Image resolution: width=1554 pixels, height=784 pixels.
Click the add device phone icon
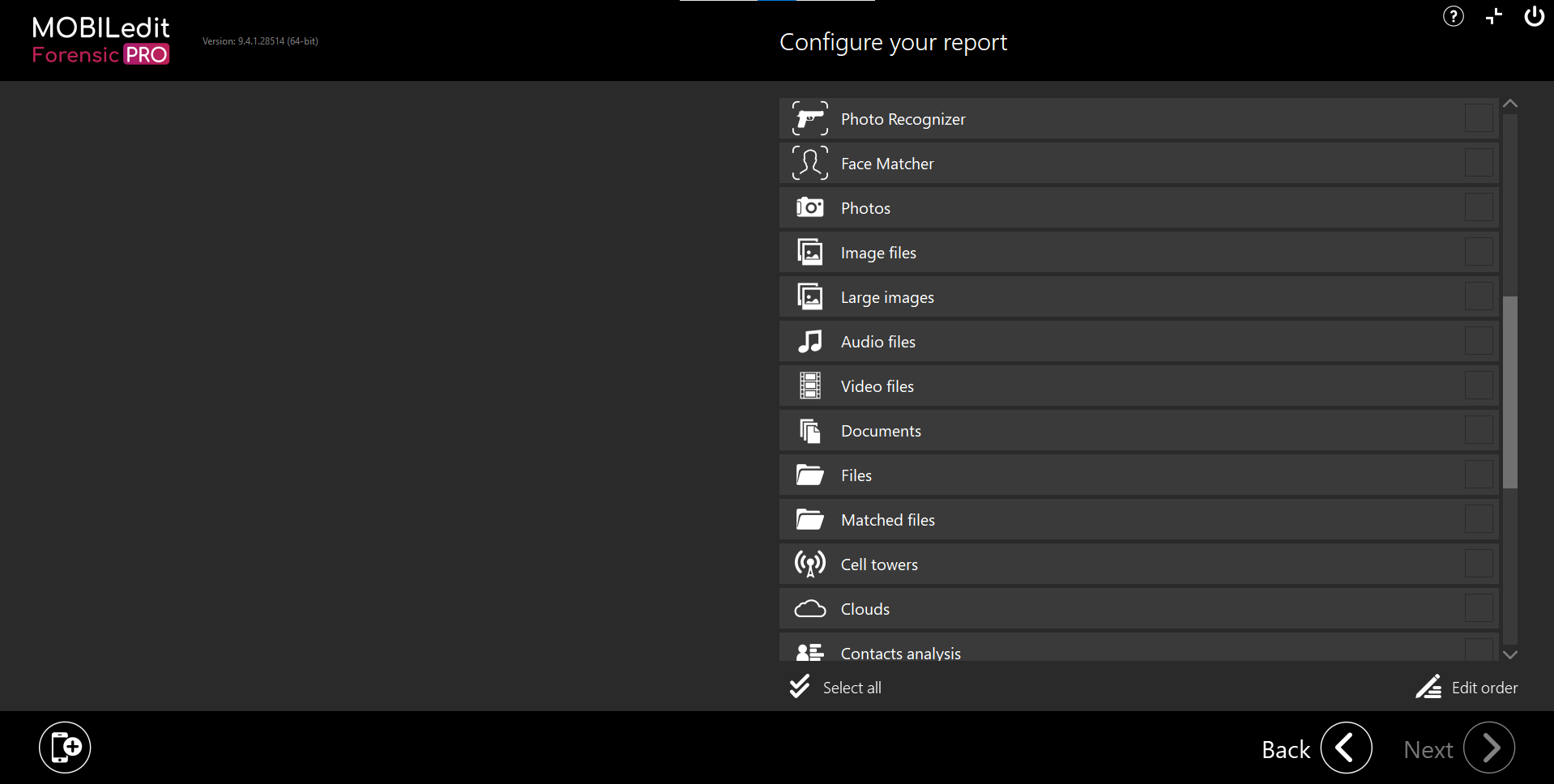point(65,747)
